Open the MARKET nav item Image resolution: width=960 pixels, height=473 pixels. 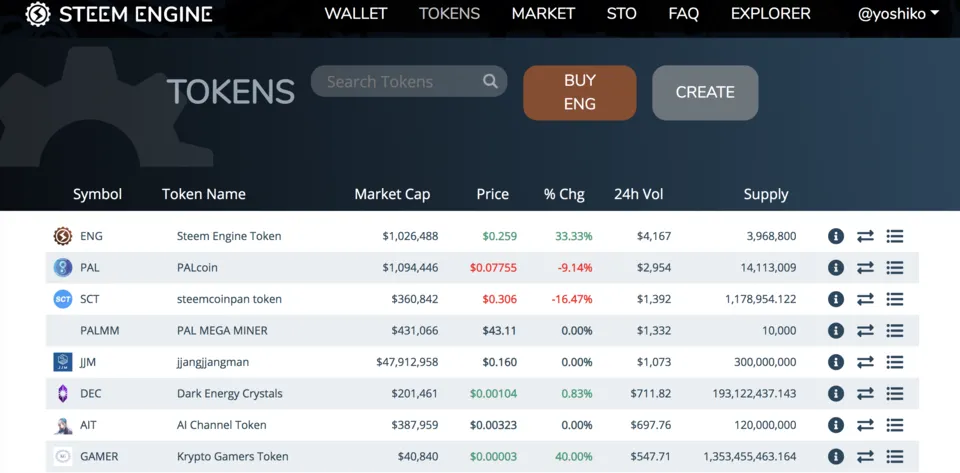(543, 13)
